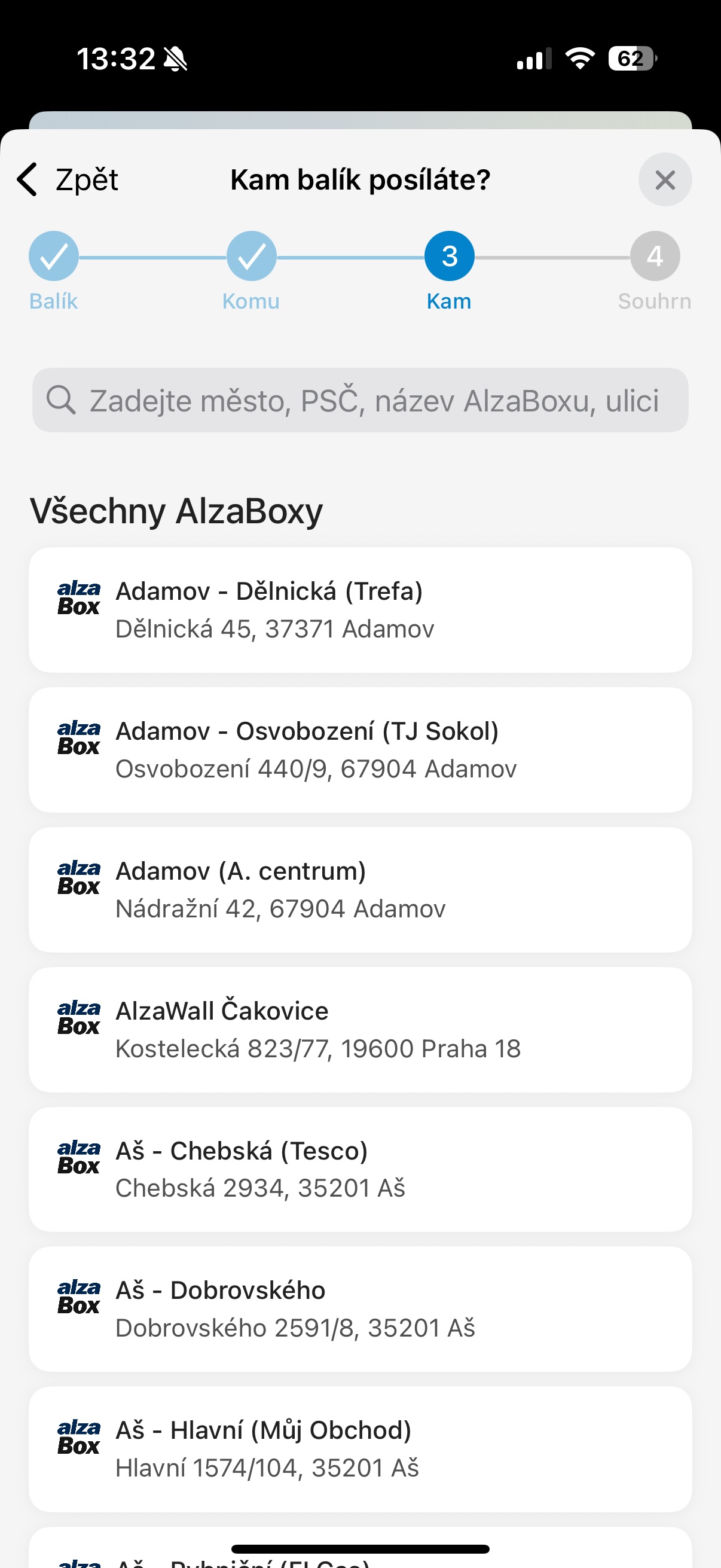721x1568 pixels.
Task: Close the parcel destination dialog
Action: (664, 179)
